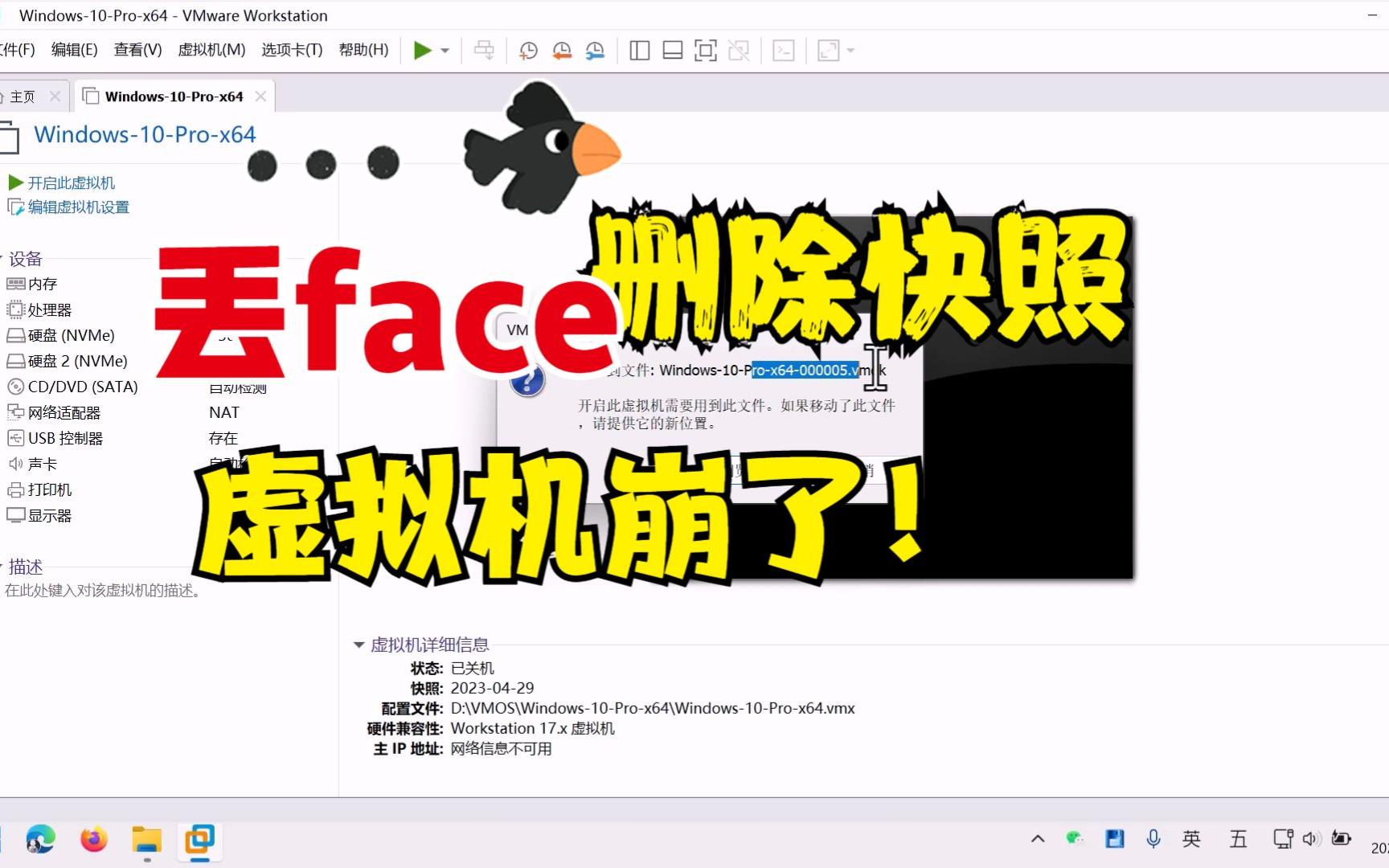Take a snapshot using clock icon
Screen dimensions: 1389x868
point(528,51)
